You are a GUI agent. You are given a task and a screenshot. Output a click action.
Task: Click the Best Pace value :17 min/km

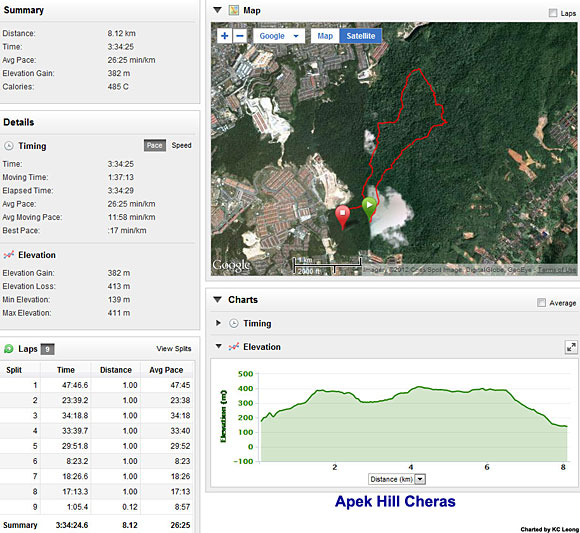[127, 230]
